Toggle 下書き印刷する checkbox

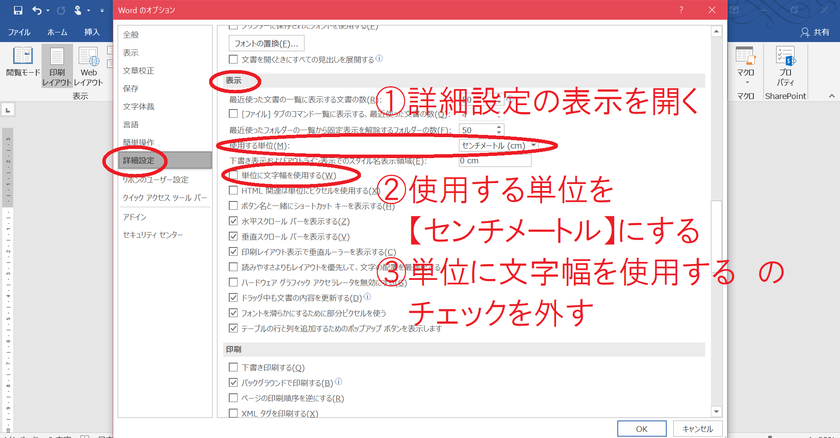(x=233, y=367)
